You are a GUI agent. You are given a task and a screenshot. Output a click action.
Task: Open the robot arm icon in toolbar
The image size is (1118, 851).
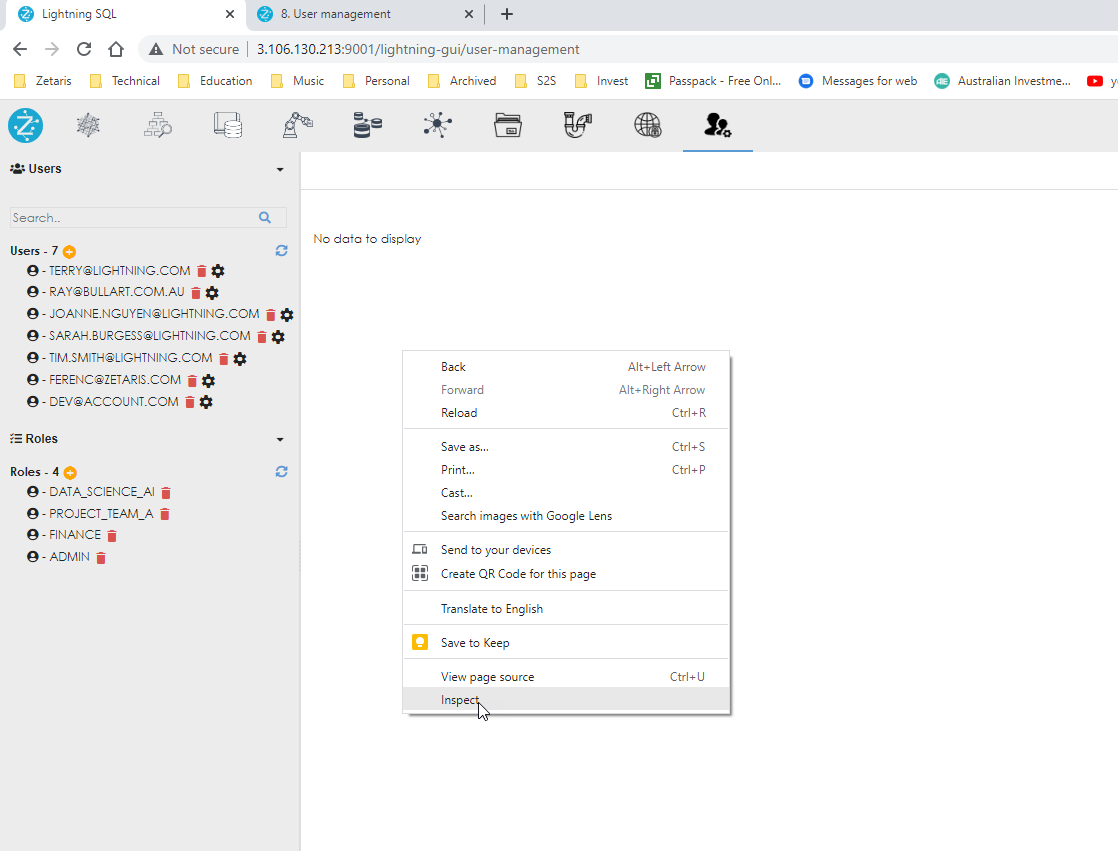pos(297,125)
